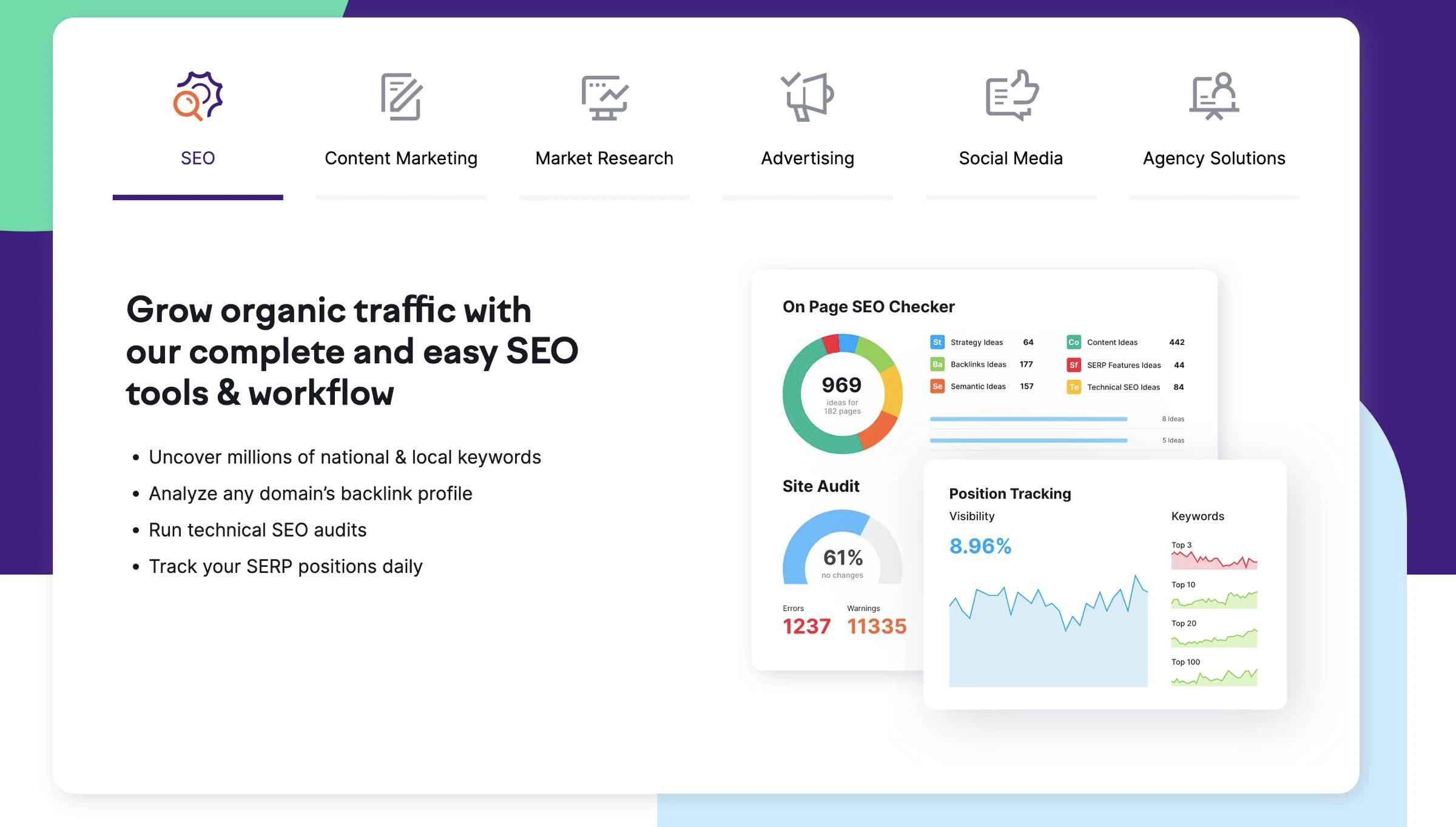Click the 1237 errors count
The image size is (1456, 827).
click(x=806, y=626)
